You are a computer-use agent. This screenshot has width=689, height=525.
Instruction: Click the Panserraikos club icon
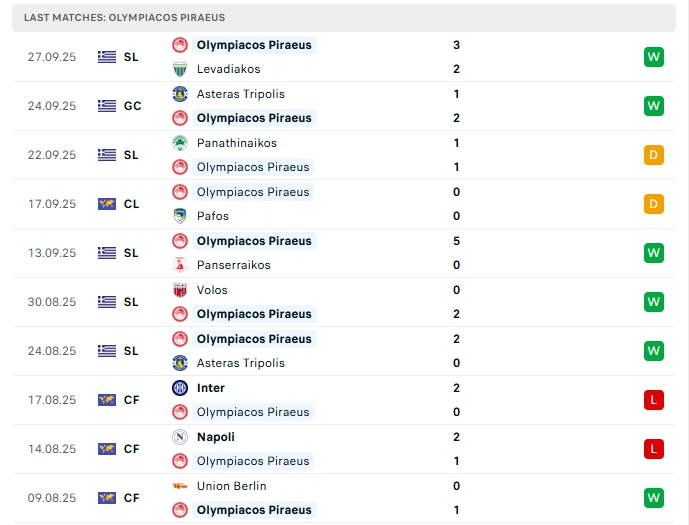tap(180, 265)
